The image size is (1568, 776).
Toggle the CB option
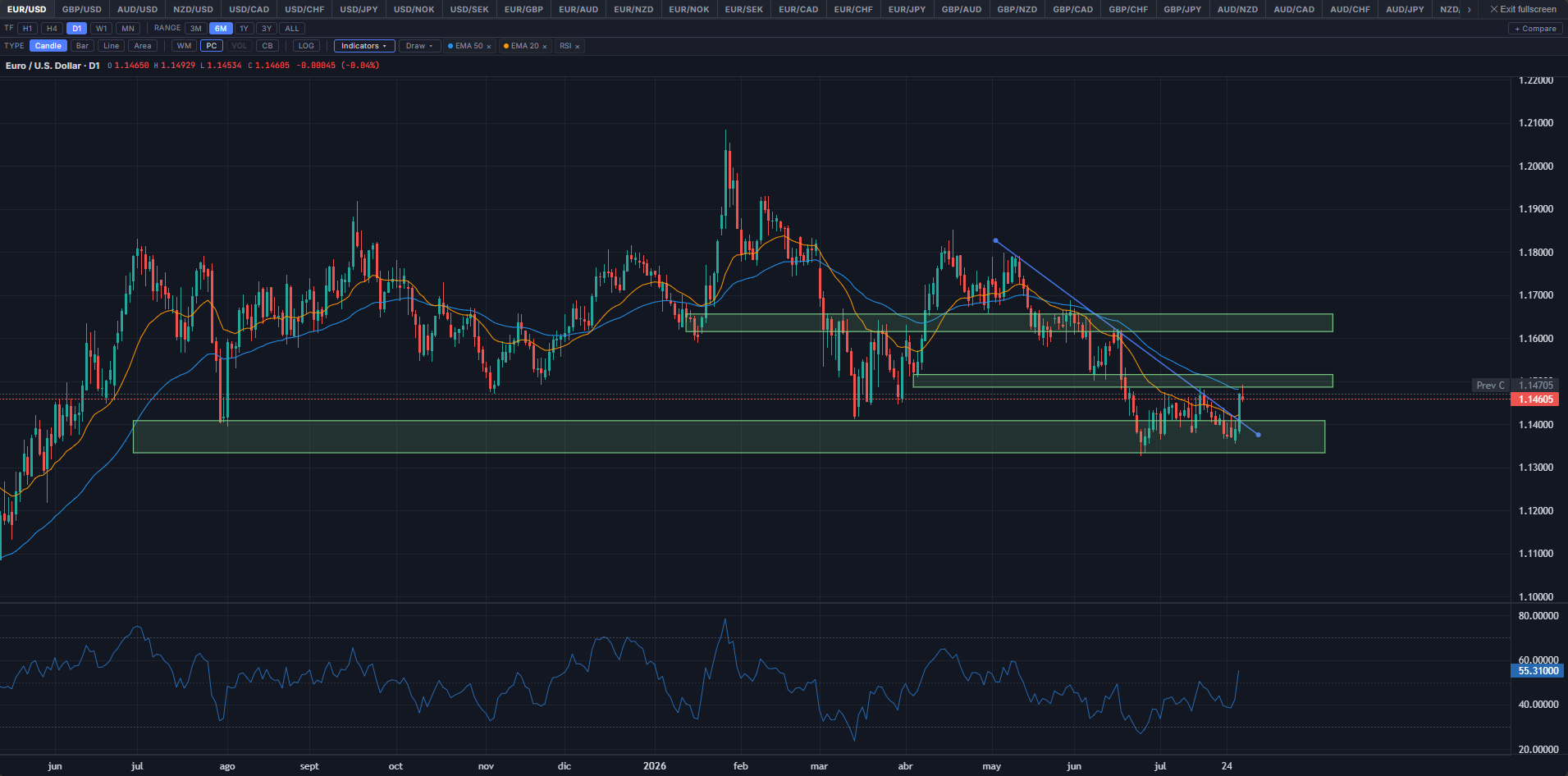pyautogui.click(x=267, y=46)
